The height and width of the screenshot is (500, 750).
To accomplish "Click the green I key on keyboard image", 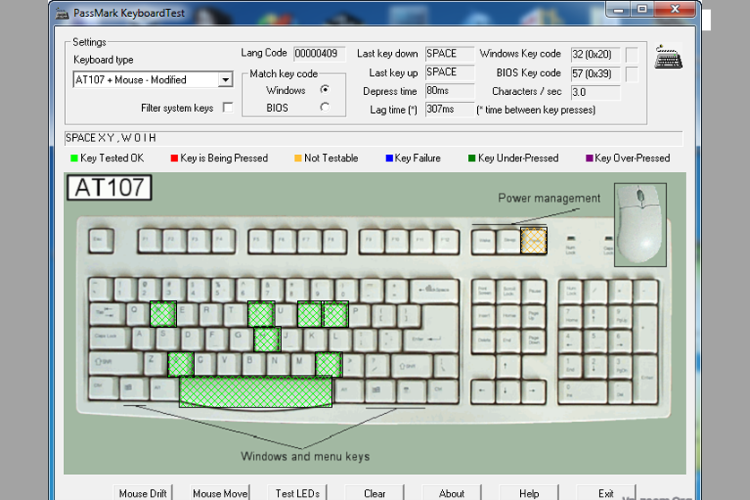I will coord(310,314).
